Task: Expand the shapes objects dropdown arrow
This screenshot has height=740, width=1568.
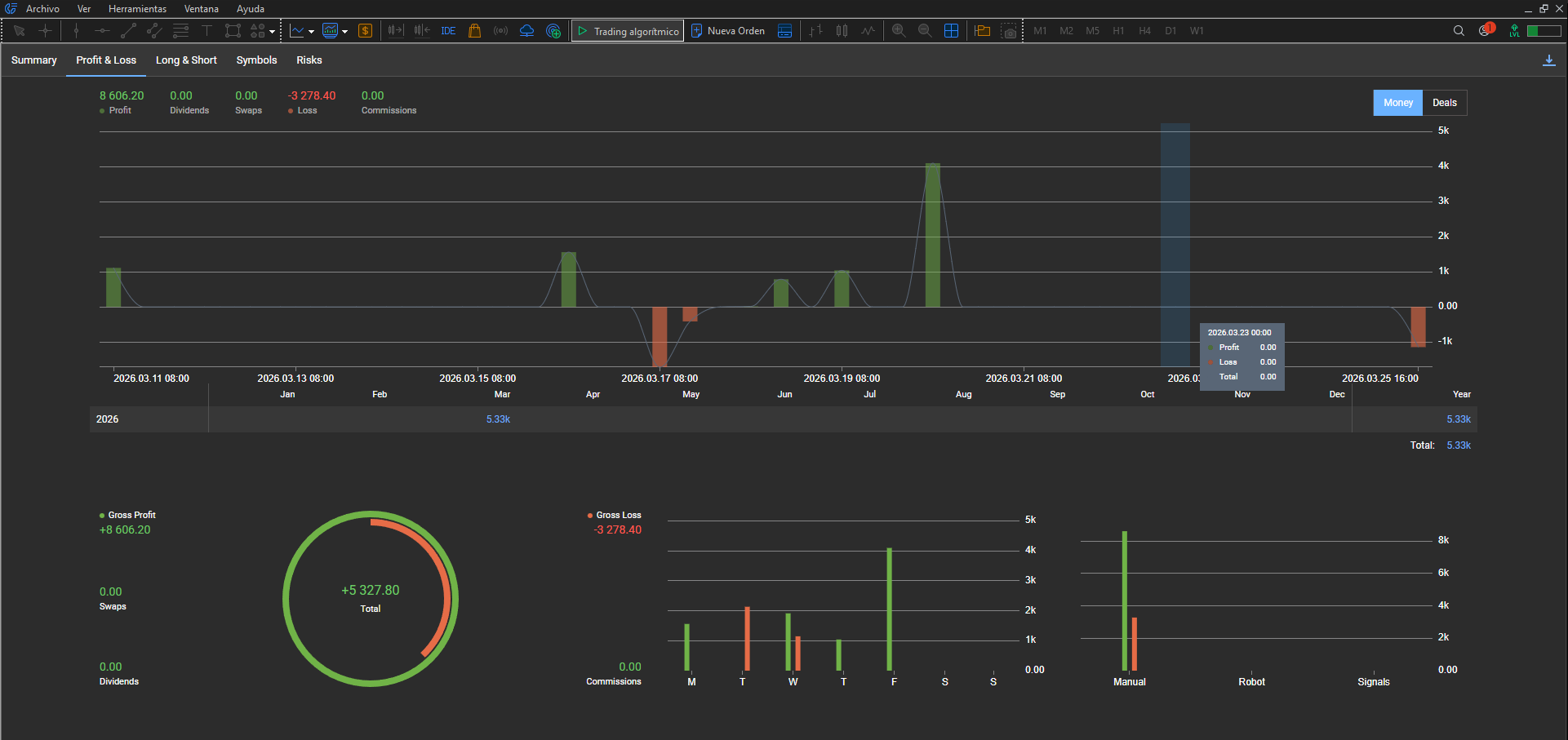Action: click(x=273, y=32)
